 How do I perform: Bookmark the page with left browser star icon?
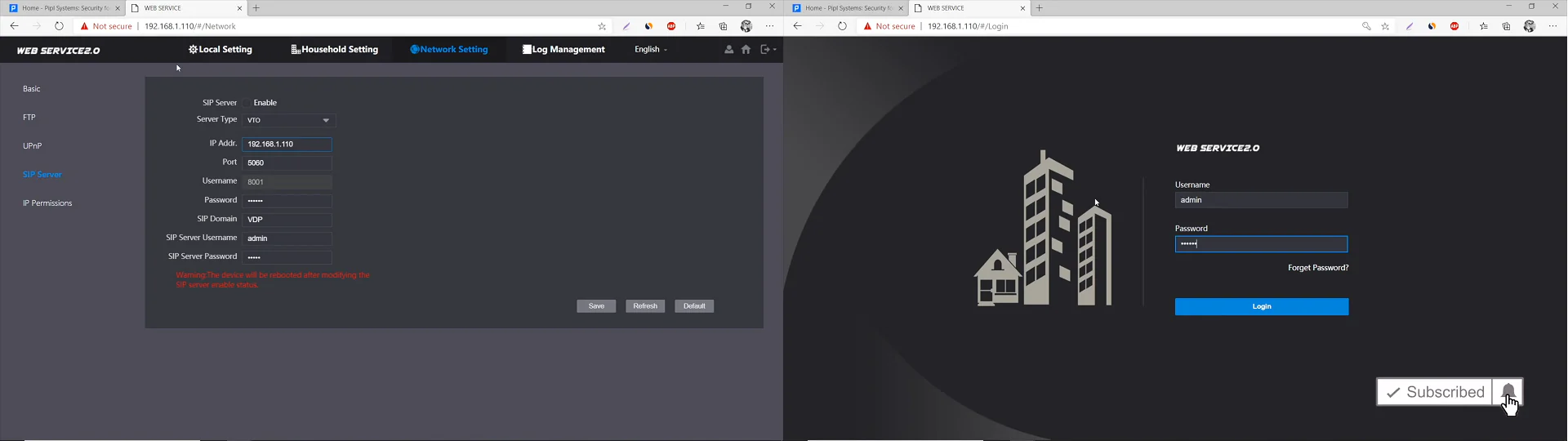(602, 26)
